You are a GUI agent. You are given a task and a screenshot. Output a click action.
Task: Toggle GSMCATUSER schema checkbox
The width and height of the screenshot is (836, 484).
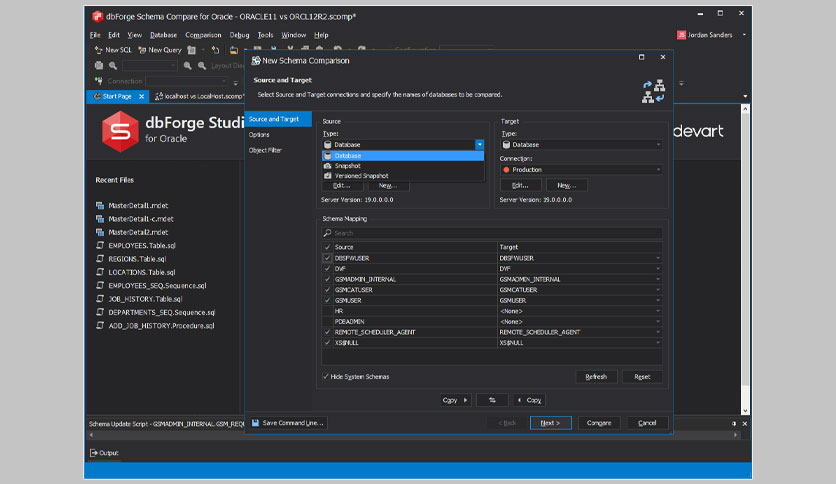[x=327, y=289]
